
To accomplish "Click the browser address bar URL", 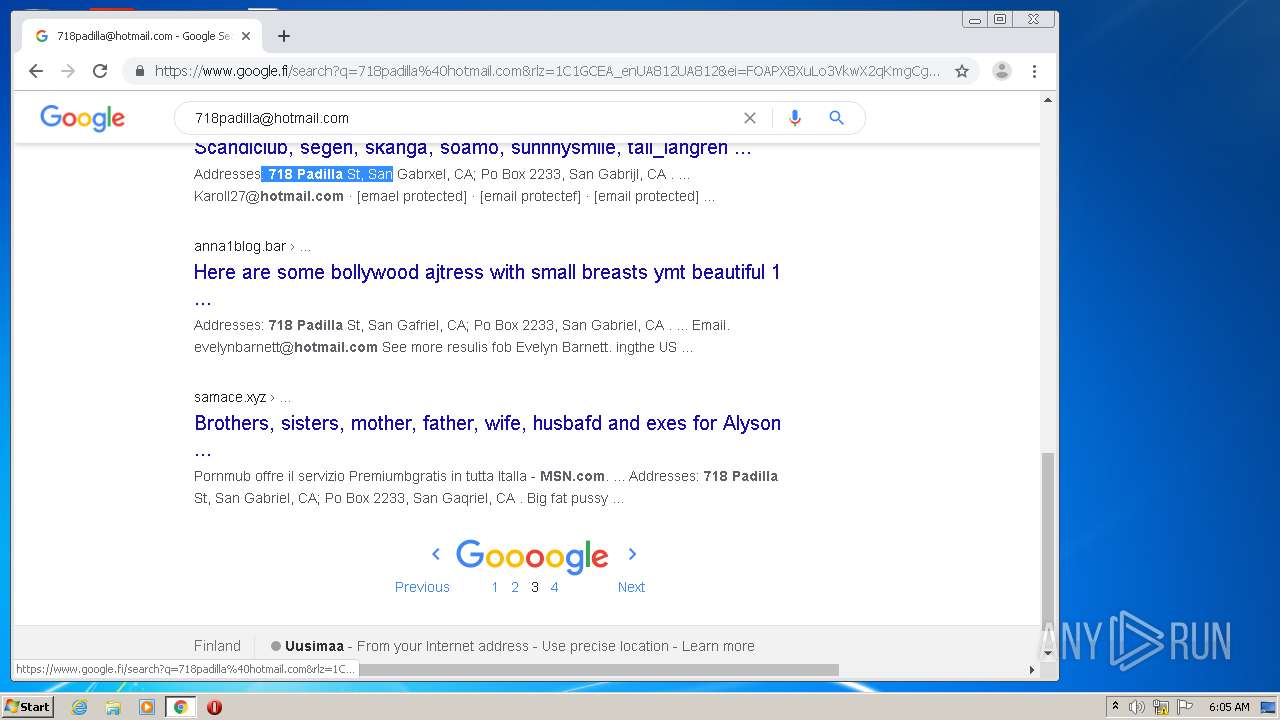I will point(547,71).
